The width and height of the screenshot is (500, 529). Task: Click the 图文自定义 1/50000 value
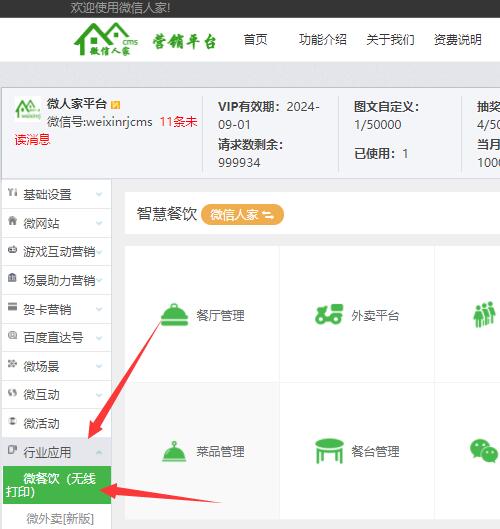378,124
